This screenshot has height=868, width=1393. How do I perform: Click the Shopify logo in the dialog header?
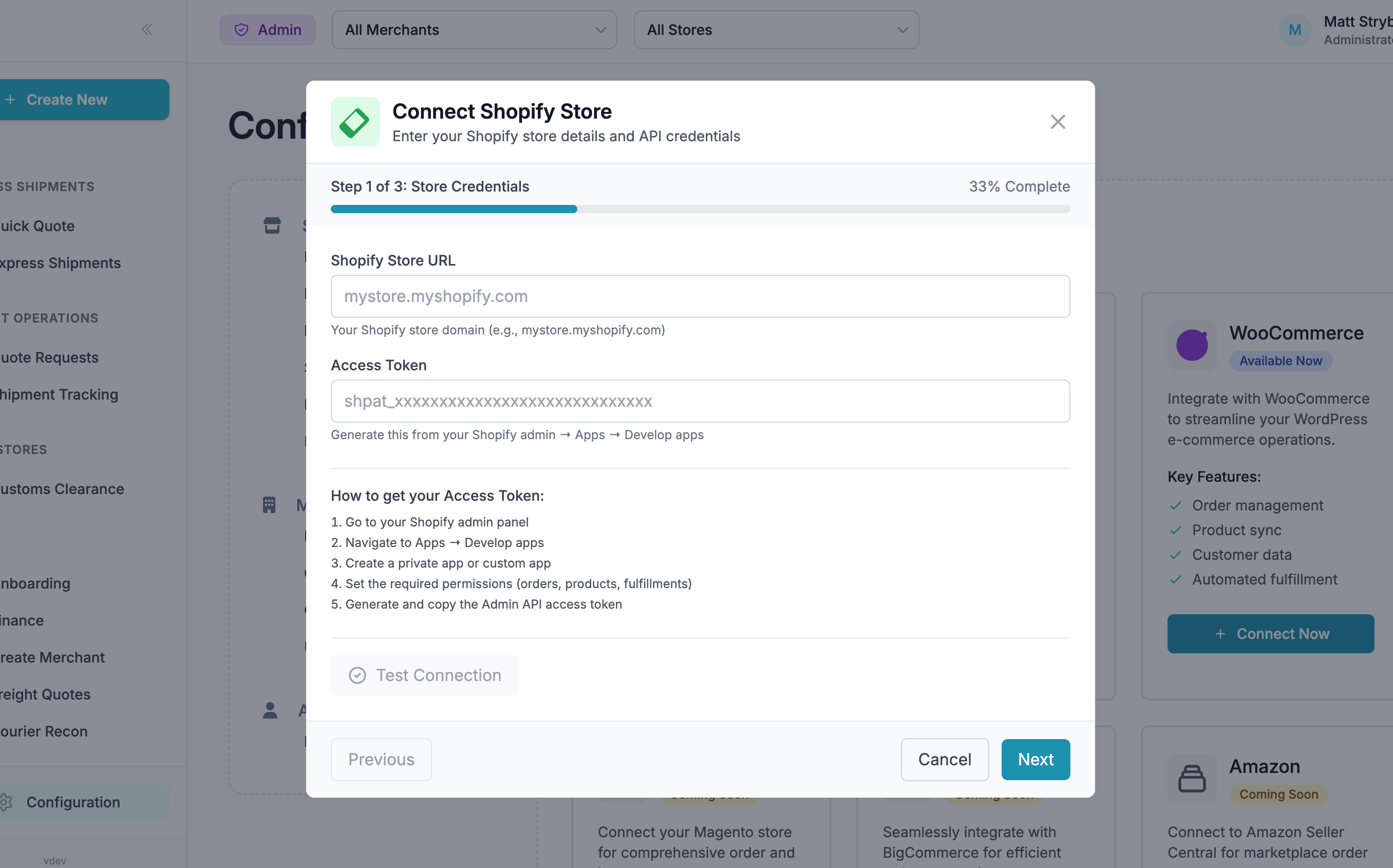coord(355,121)
